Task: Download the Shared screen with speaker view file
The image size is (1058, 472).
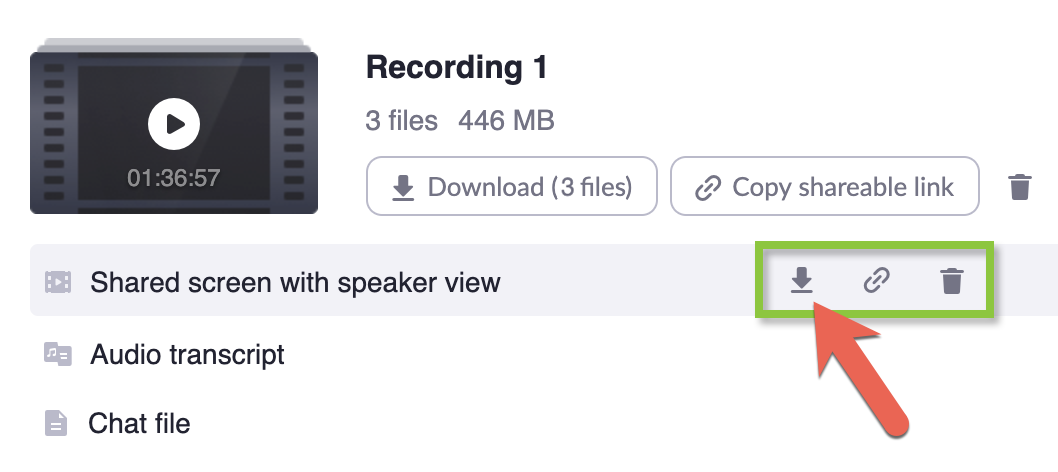Action: [x=800, y=283]
